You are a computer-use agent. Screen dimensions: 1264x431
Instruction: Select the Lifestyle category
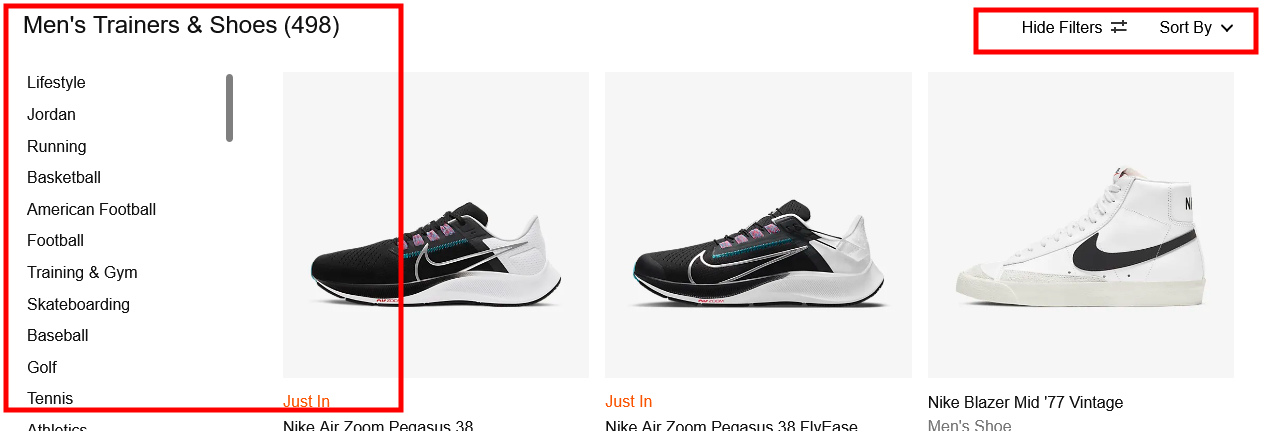click(x=56, y=82)
